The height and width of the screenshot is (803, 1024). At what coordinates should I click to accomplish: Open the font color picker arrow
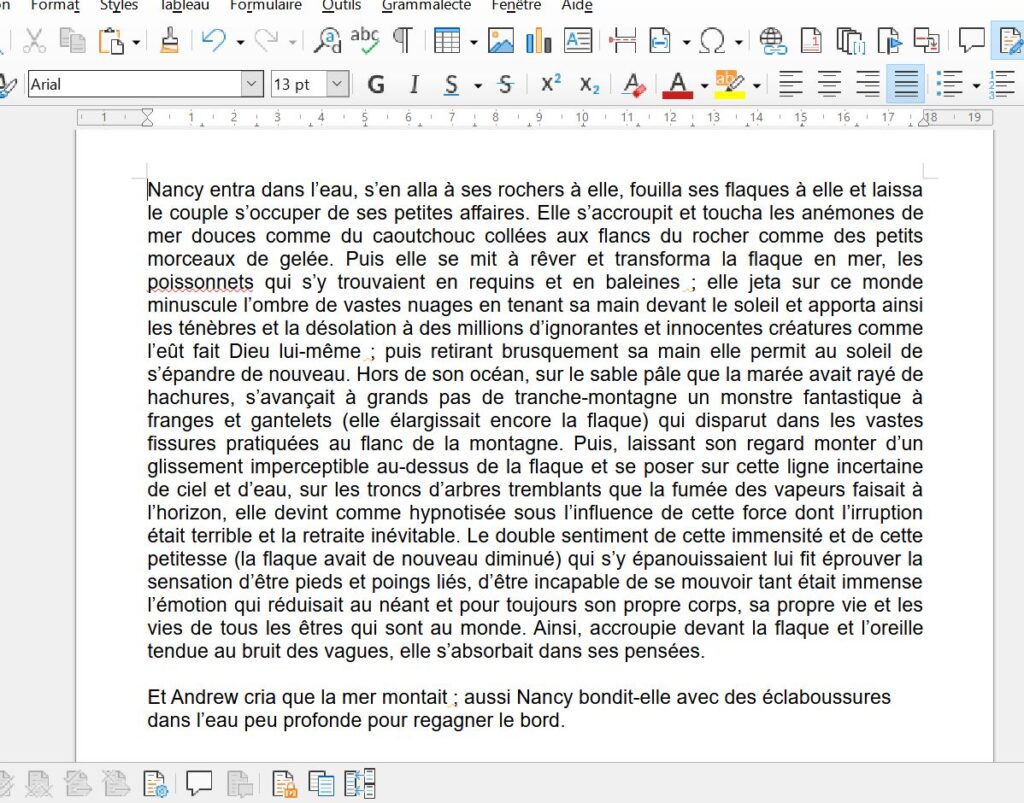pos(704,86)
